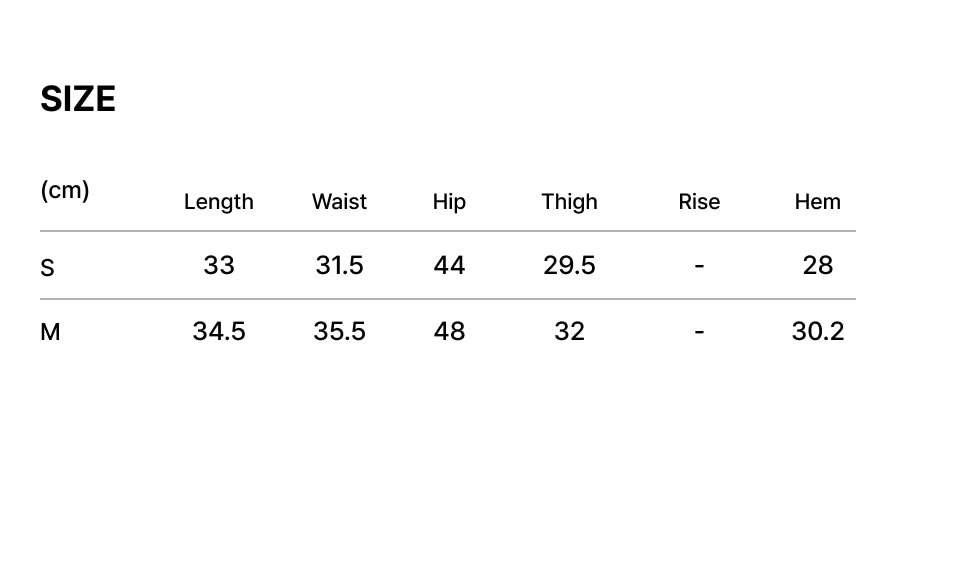Select the Thigh column header

[x=569, y=202]
